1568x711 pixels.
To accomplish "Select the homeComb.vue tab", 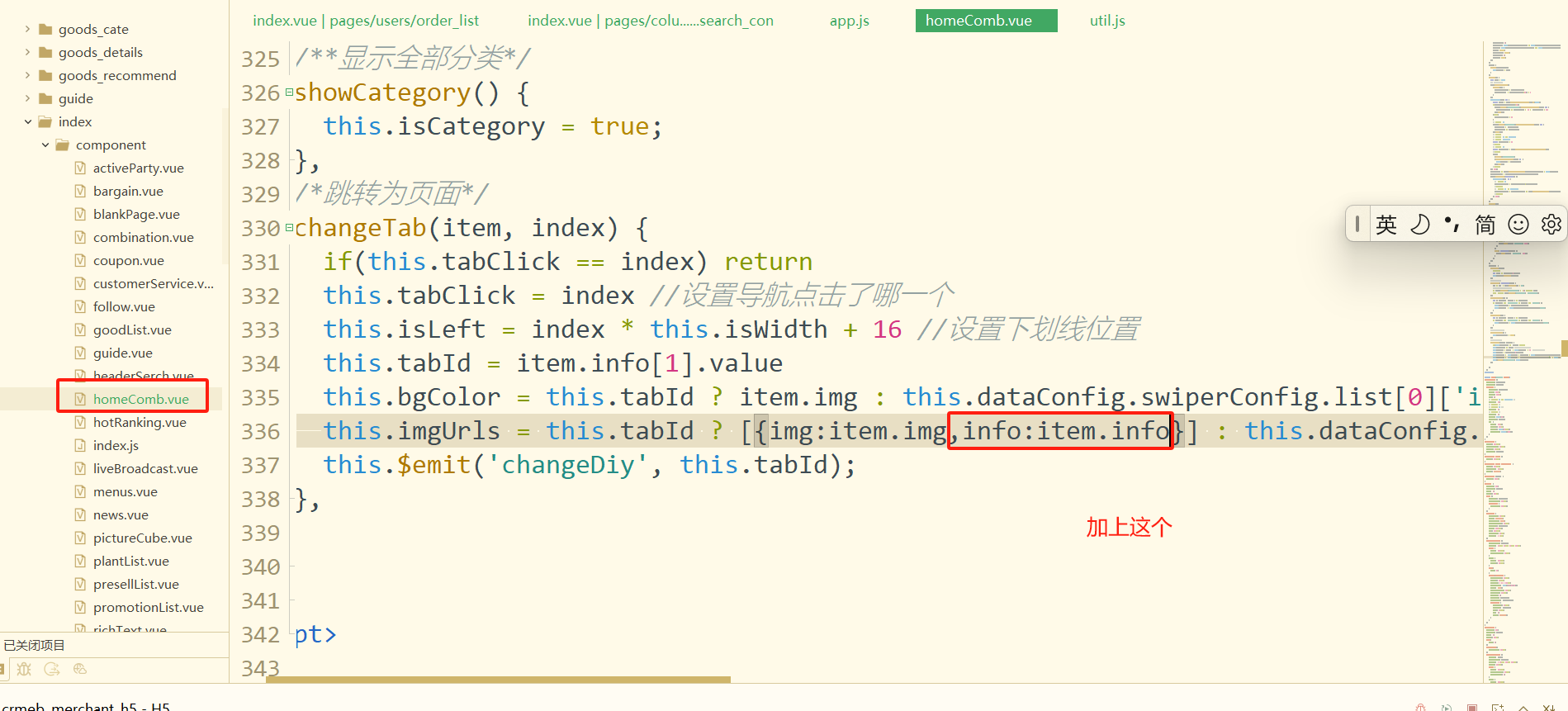I will click(987, 21).
